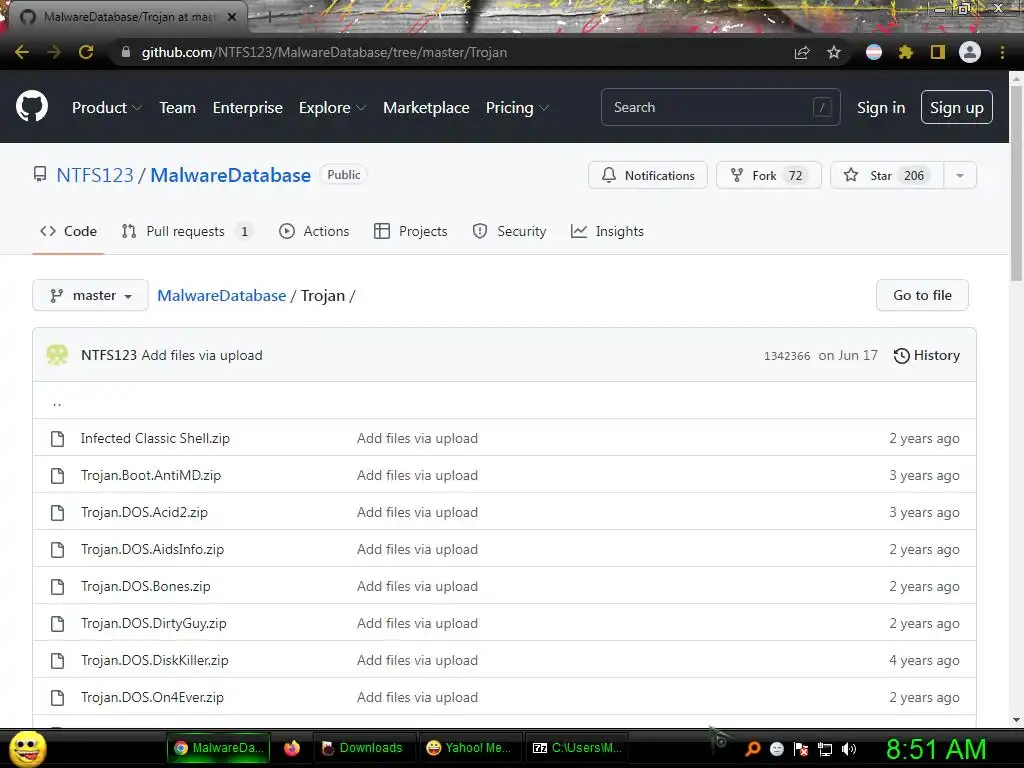Click the browser address bar URL
1024x768 pixels.
click(324, 52)
